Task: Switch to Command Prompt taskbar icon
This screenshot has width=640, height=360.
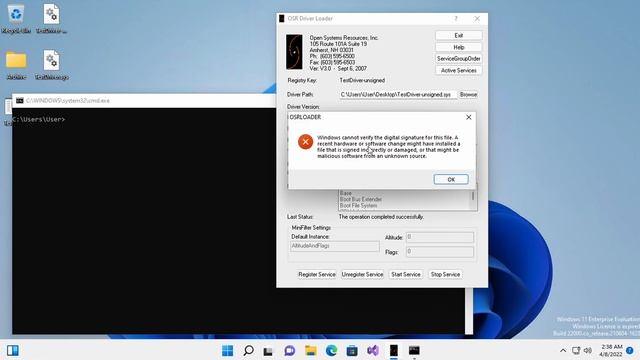Action: 414,350
